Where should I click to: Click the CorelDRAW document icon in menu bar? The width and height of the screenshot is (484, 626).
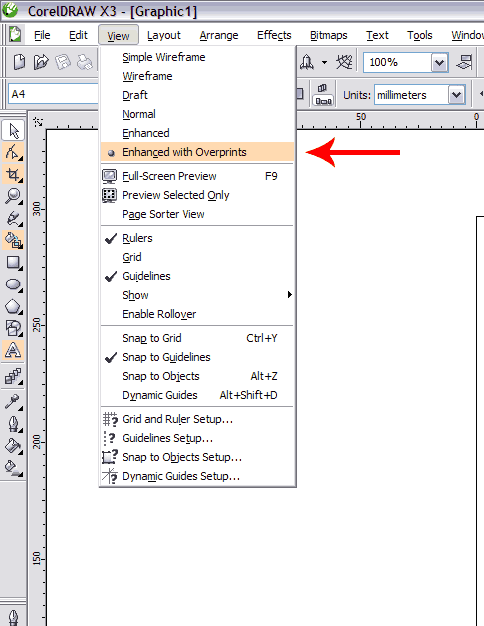point(15,34)
